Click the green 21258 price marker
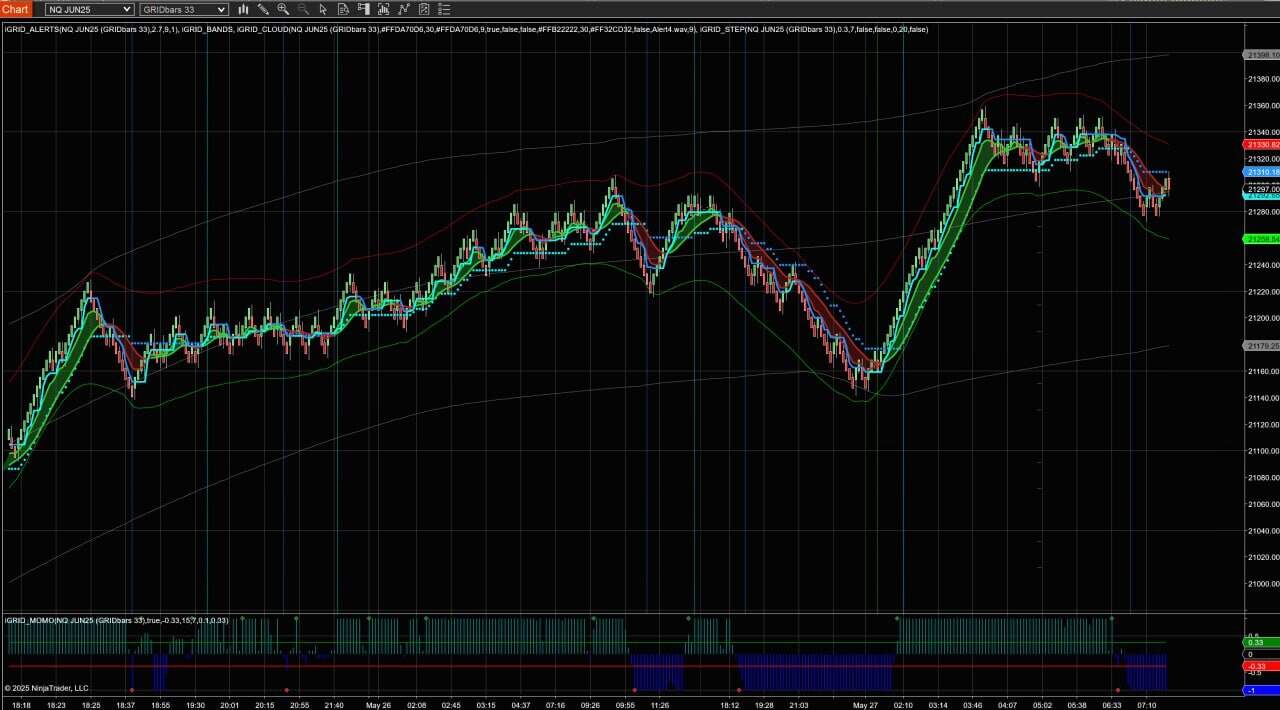This screenshot has width=1280, height=710. click(1262, 239)
